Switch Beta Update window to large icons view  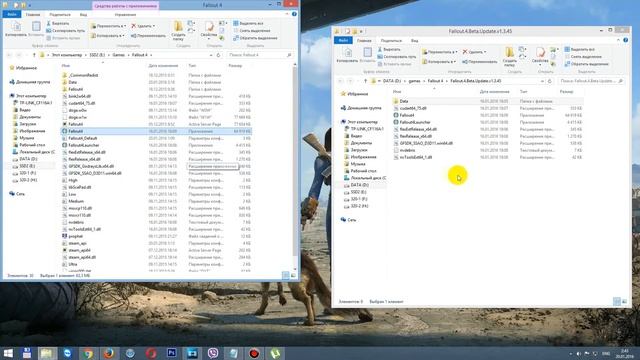click(x=624, y=302)
